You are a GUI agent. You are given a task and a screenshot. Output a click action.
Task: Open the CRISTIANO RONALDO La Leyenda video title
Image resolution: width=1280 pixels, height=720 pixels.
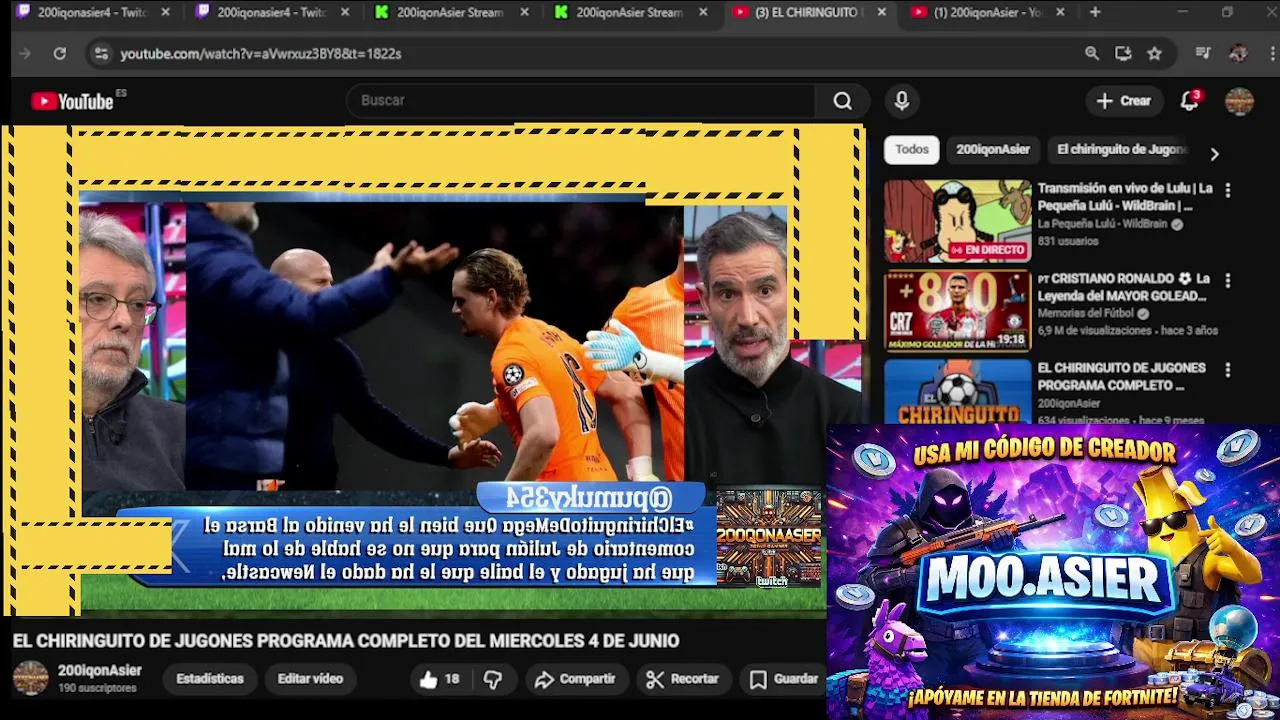click(x=1123, y=287)
